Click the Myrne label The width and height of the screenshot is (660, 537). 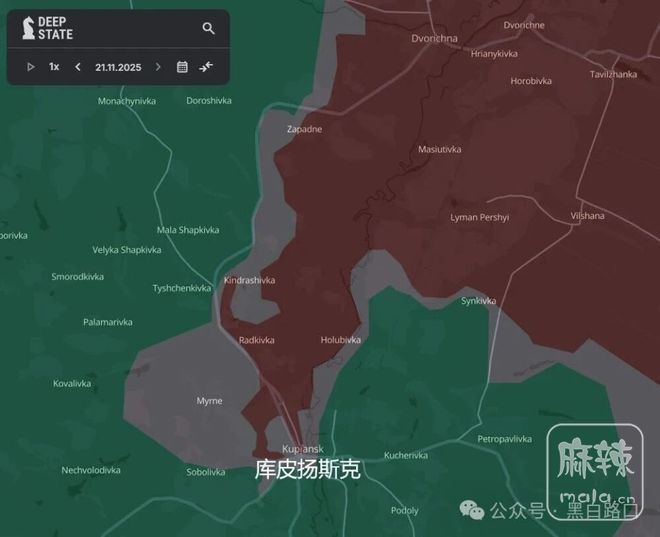tap(209, 401)
